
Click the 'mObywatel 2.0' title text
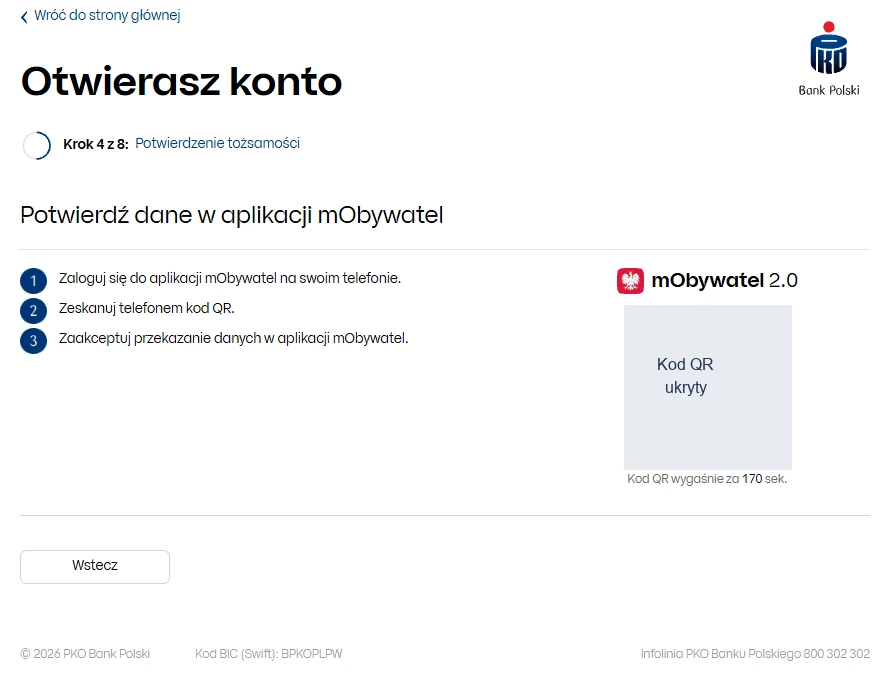pyautogui.click(x=724, y=280)
